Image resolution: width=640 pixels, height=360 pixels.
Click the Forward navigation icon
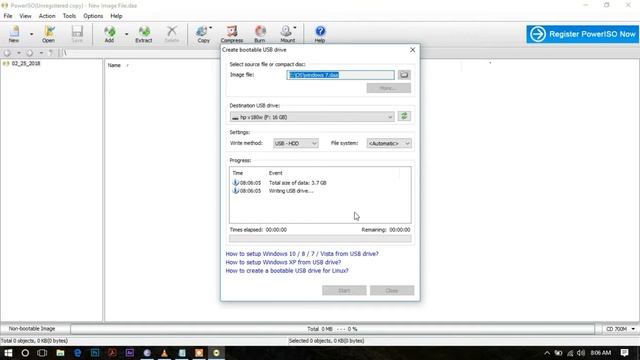pyautogui.click(x=29, y=53)
